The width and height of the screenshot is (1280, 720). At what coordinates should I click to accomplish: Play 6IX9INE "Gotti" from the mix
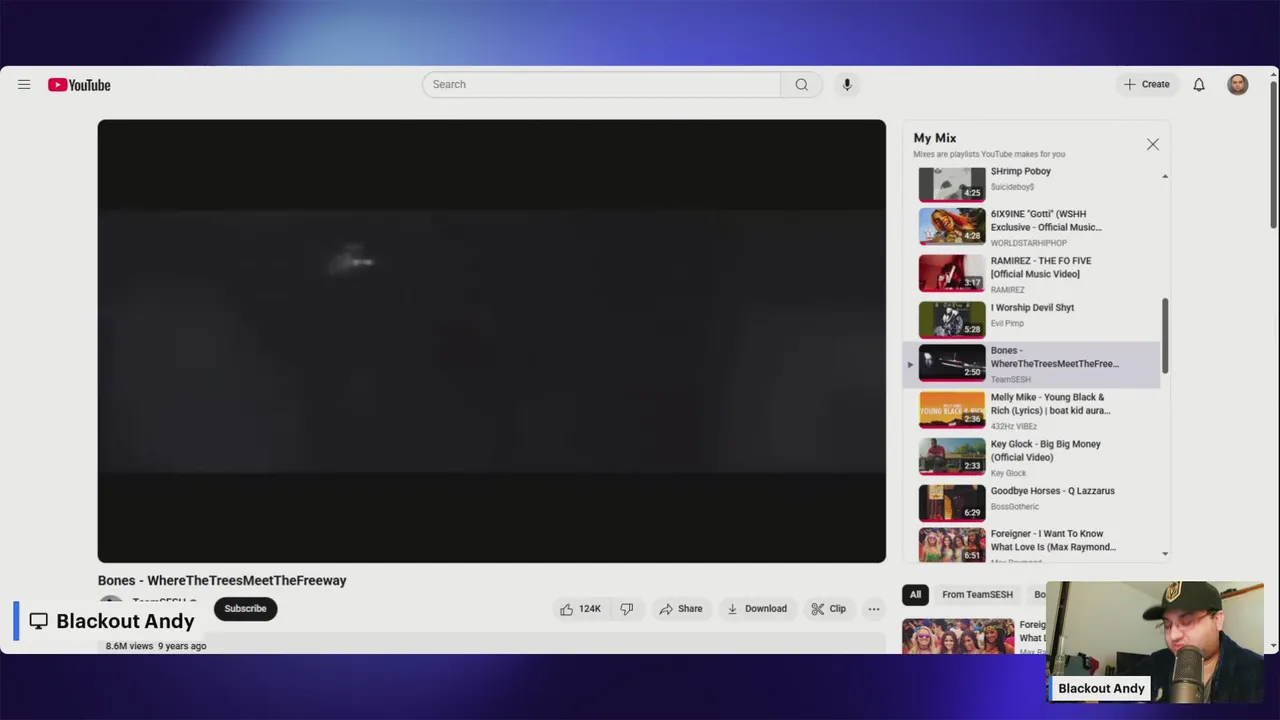(x=1031, y=227)
